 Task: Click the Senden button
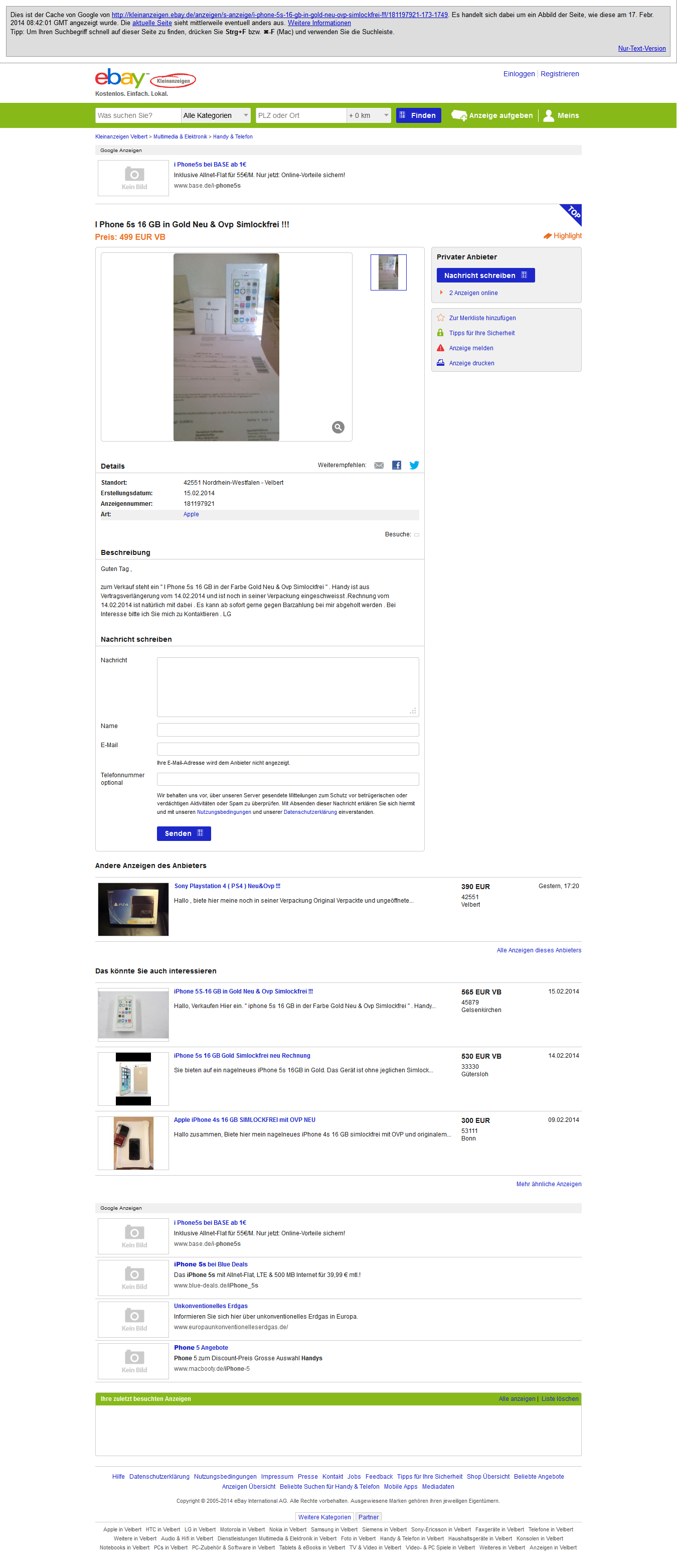click(184, 833)
